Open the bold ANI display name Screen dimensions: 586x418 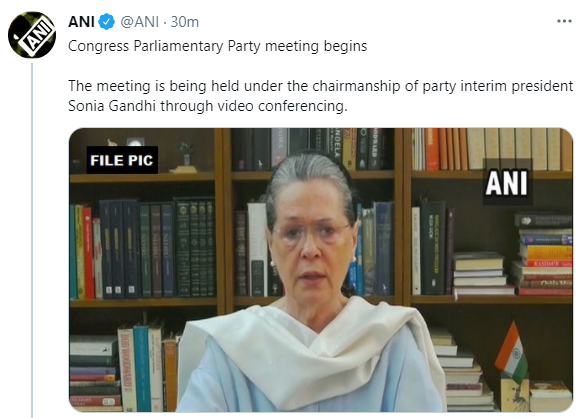[x=81, y=22]
